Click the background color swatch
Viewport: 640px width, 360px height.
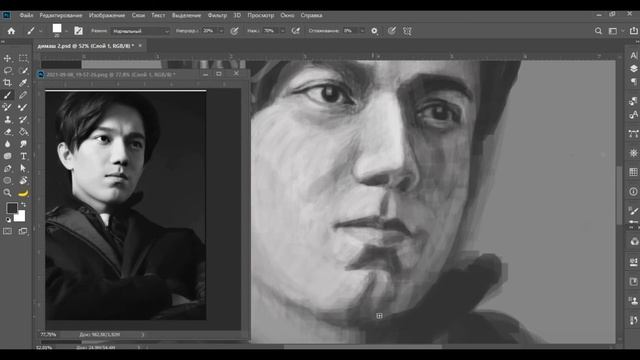tap(20, 216)
